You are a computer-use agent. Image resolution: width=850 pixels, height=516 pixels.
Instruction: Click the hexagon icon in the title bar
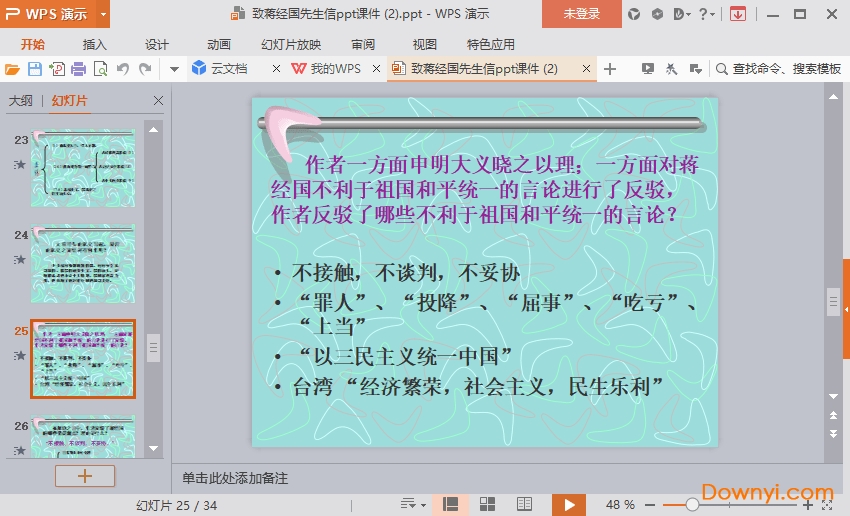click(657, 14)
